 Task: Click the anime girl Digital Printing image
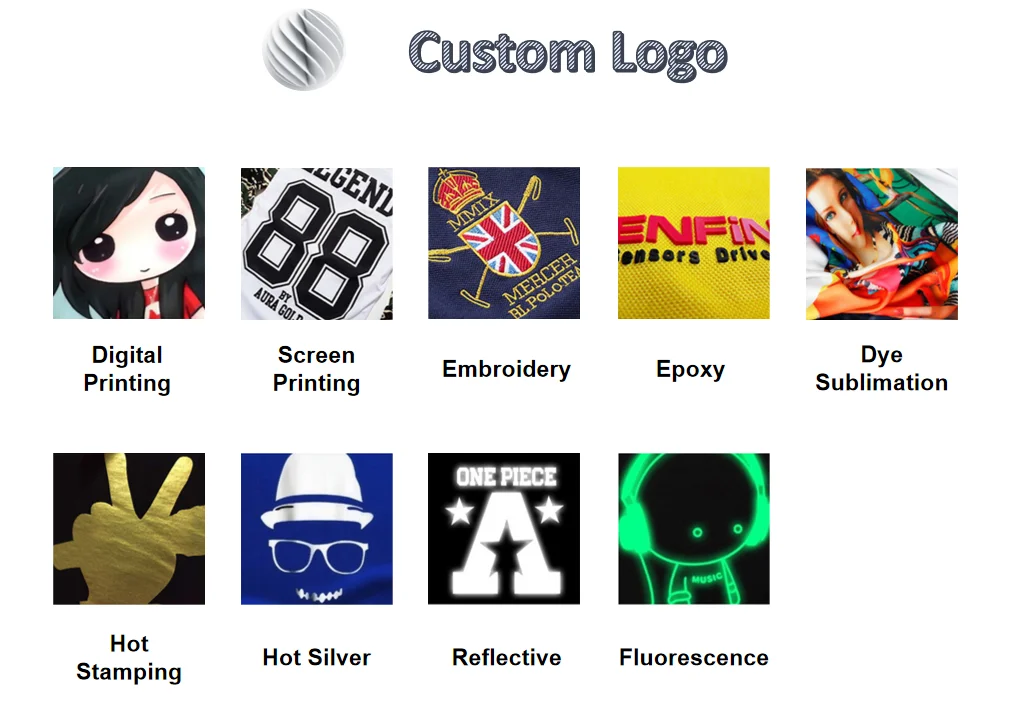click(128, 243)
